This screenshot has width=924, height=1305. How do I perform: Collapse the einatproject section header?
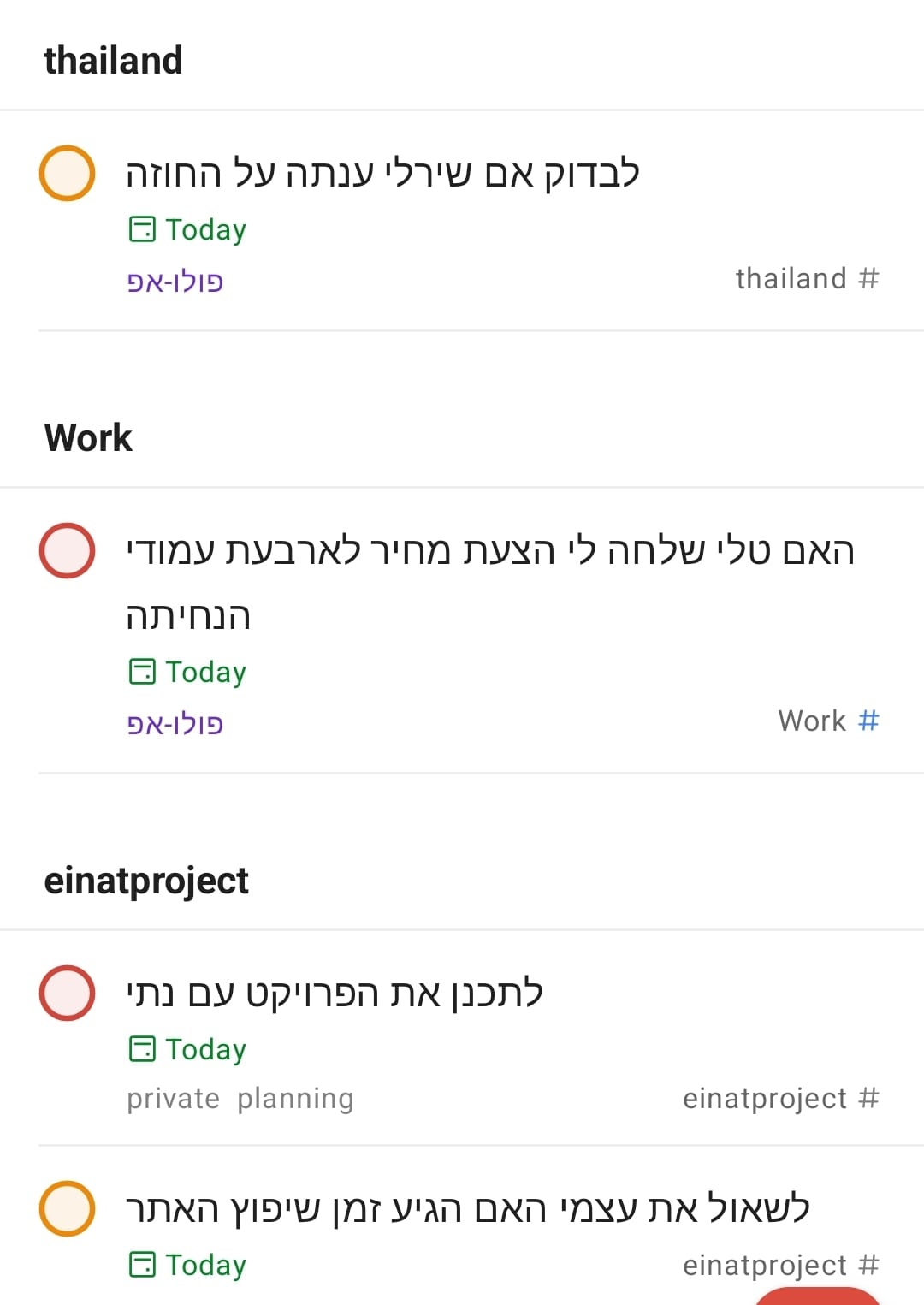coord(146,881)
